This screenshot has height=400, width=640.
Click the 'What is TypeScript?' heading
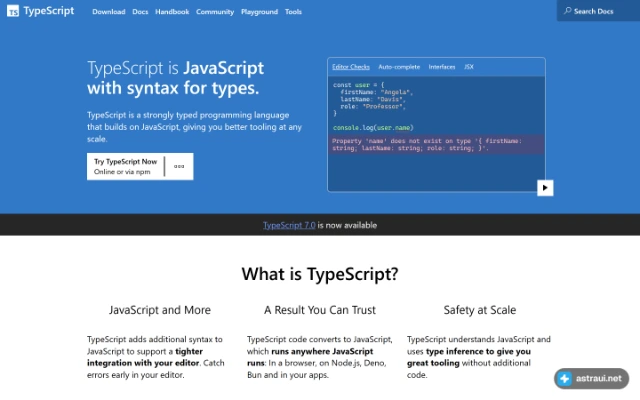pos(320,273)
